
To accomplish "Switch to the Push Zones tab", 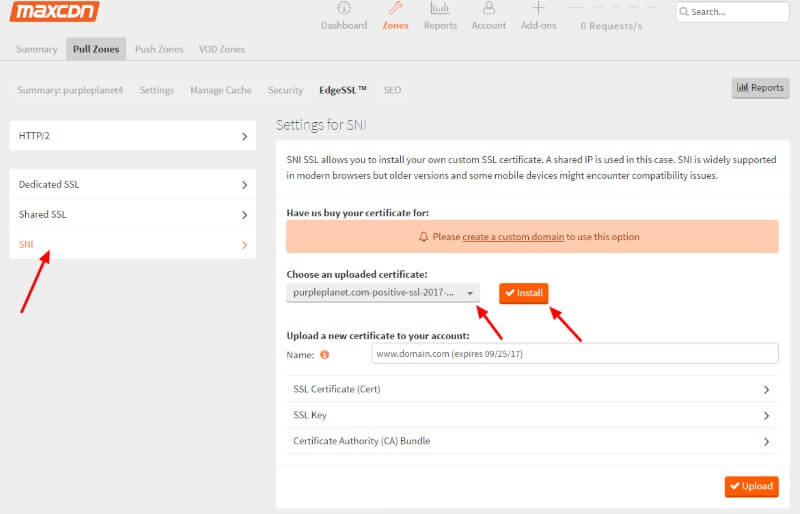I will coord(160,49).
